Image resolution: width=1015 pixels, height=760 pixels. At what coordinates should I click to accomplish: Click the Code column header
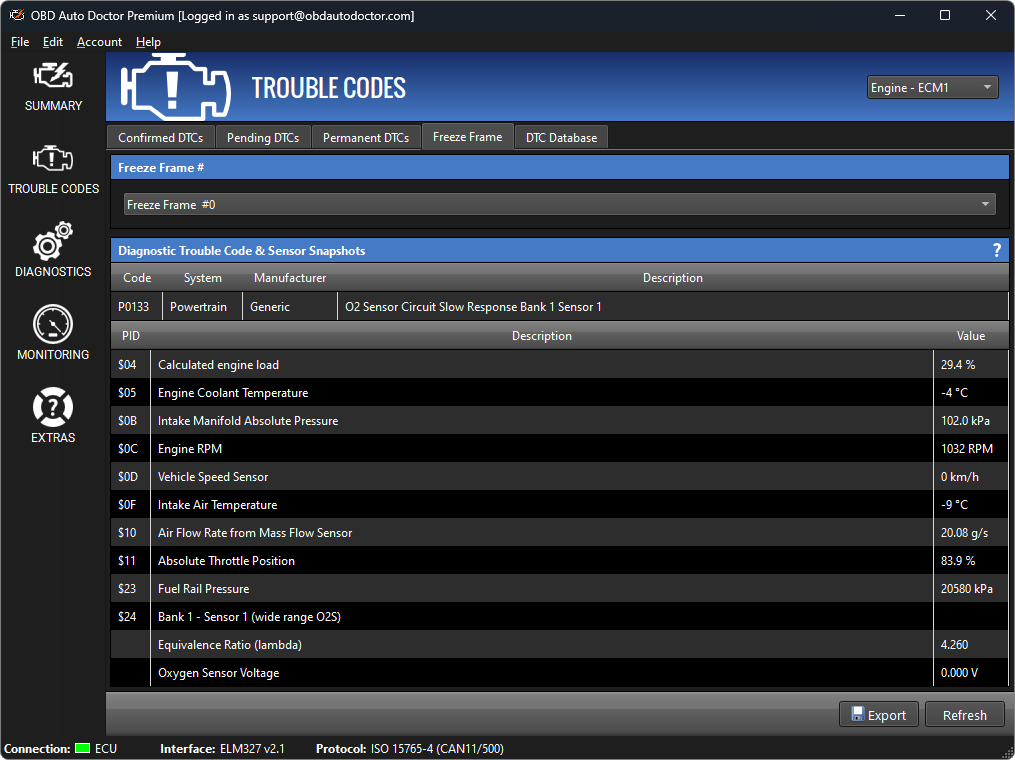(x=137, y=278)
